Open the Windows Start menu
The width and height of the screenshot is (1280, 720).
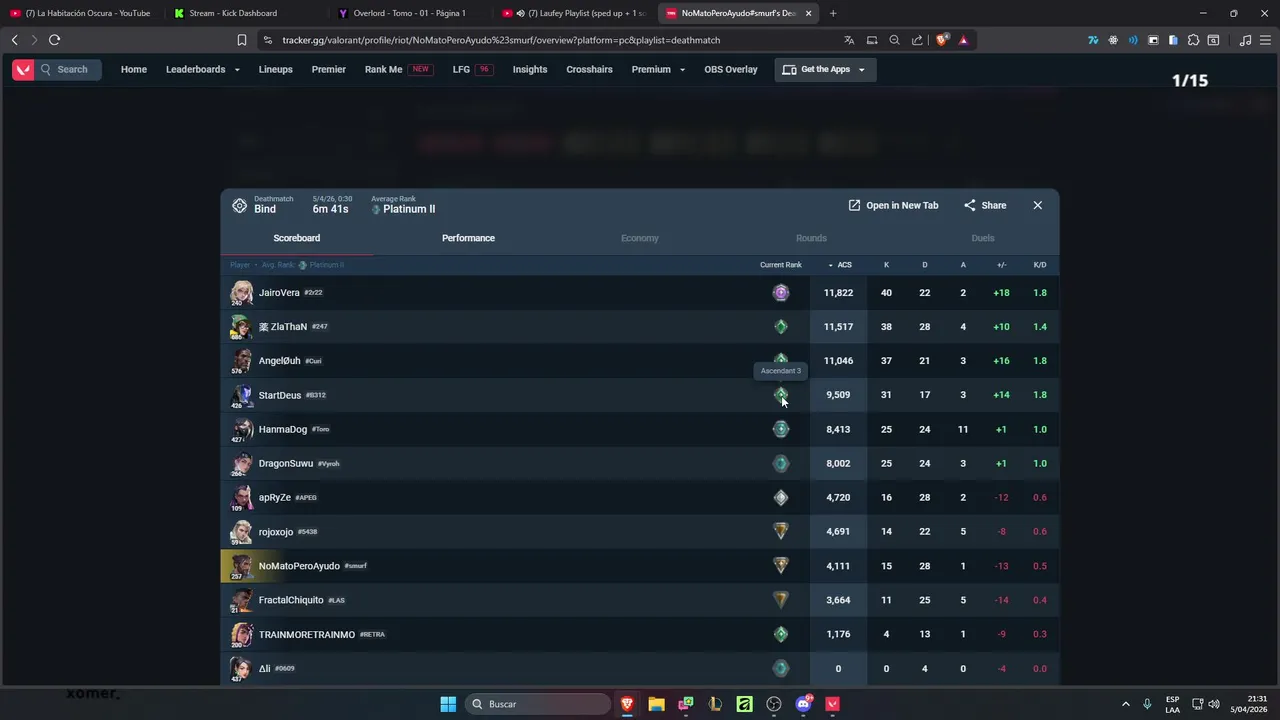tap(448, 704)
